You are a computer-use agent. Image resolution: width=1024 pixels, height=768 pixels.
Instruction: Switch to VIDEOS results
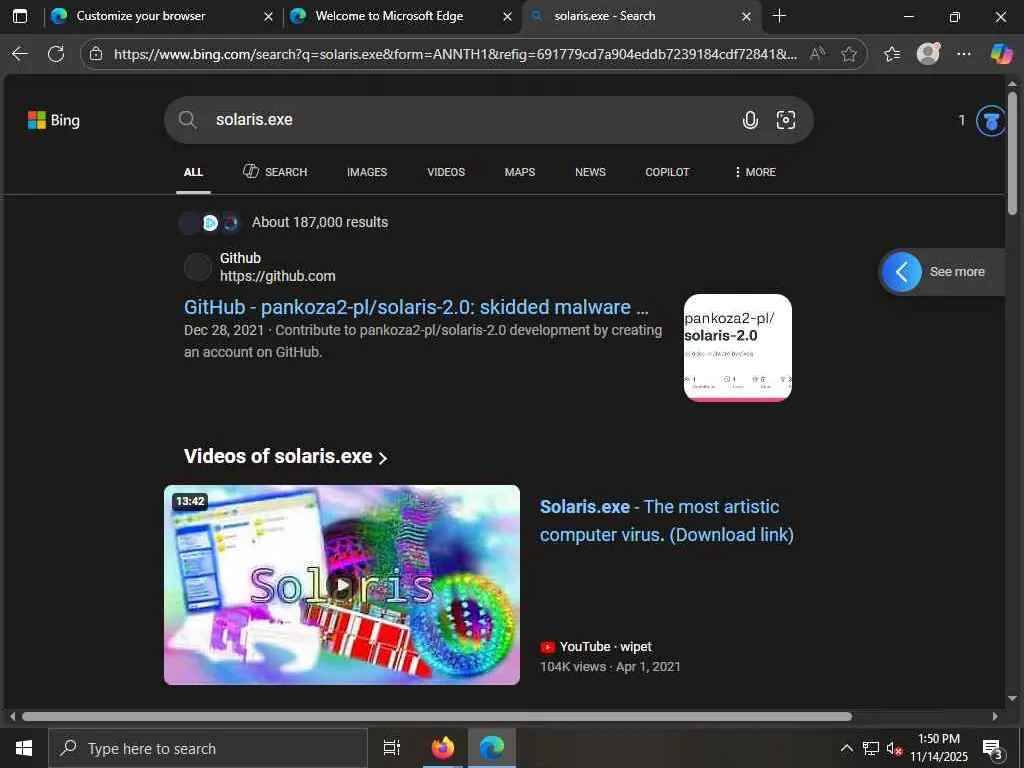point(446,172)
